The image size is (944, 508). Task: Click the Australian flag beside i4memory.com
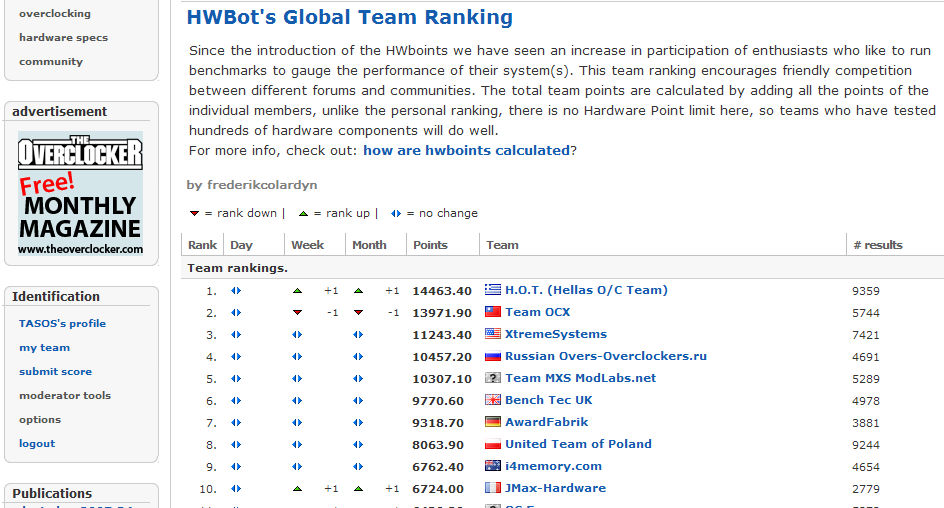(x=492, y=466)
